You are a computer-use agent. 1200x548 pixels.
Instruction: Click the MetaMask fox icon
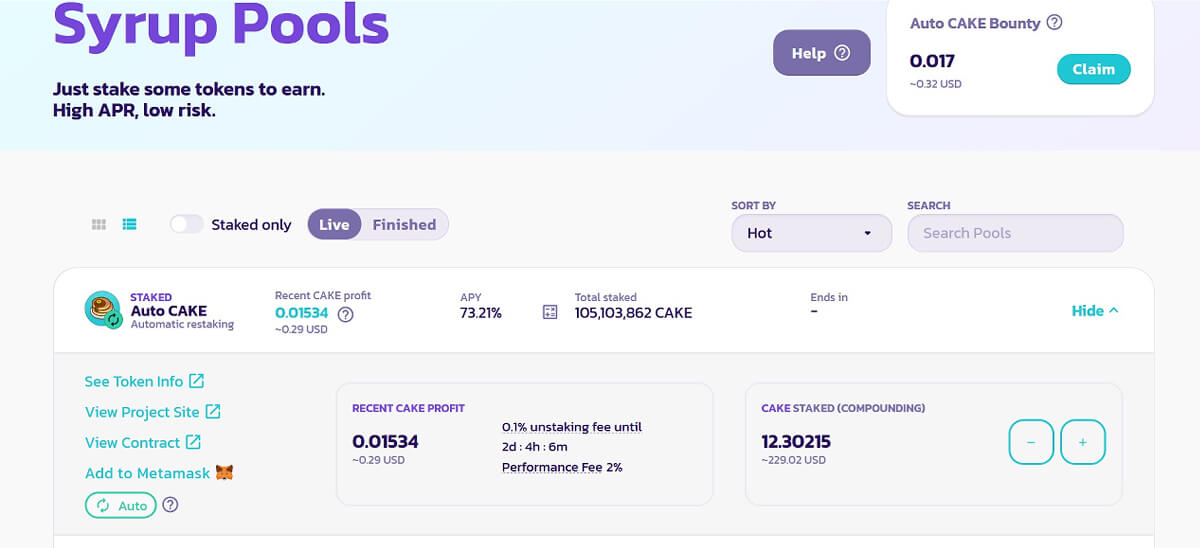coord(225,473)
